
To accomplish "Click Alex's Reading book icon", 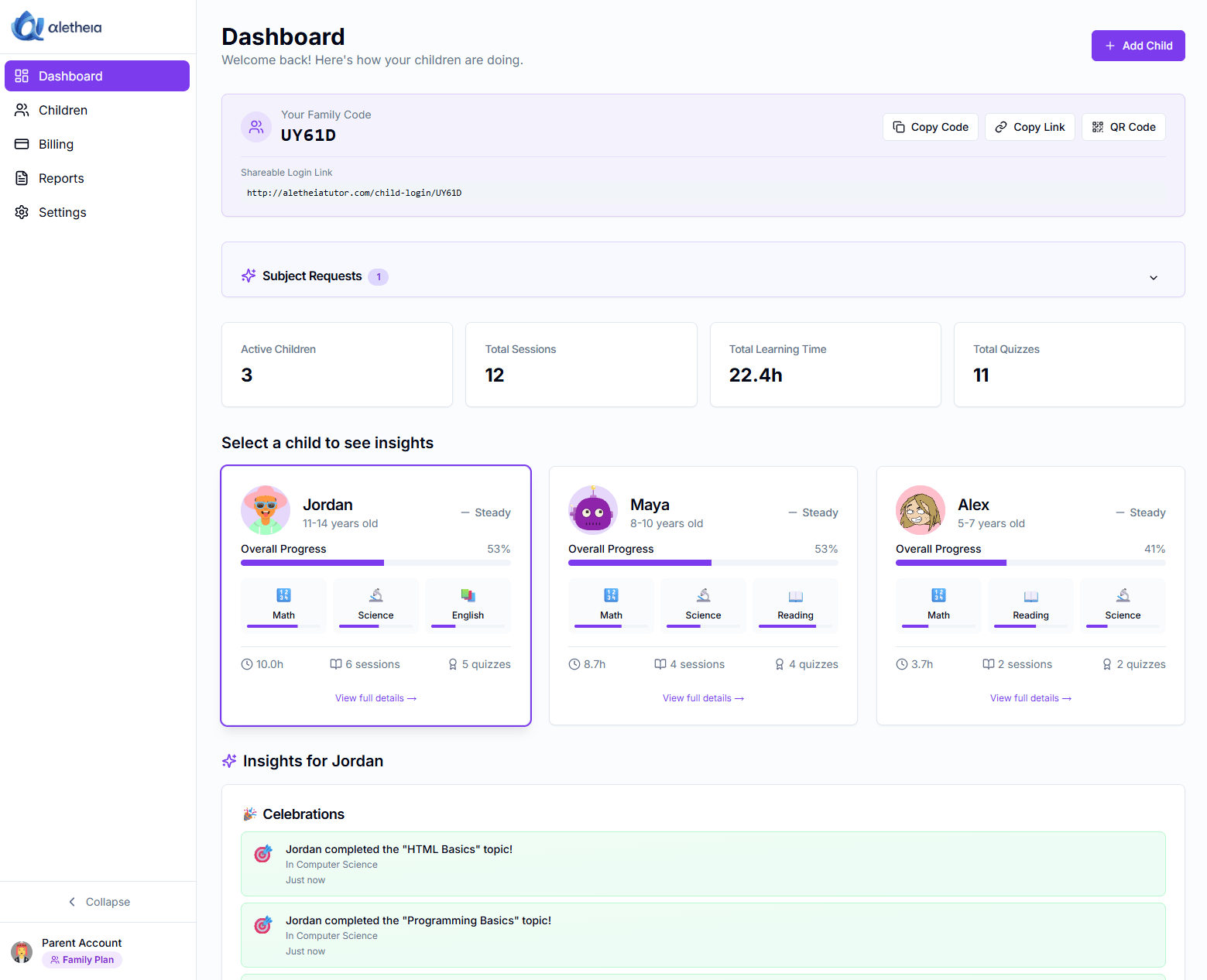I will coord(1030,595).
